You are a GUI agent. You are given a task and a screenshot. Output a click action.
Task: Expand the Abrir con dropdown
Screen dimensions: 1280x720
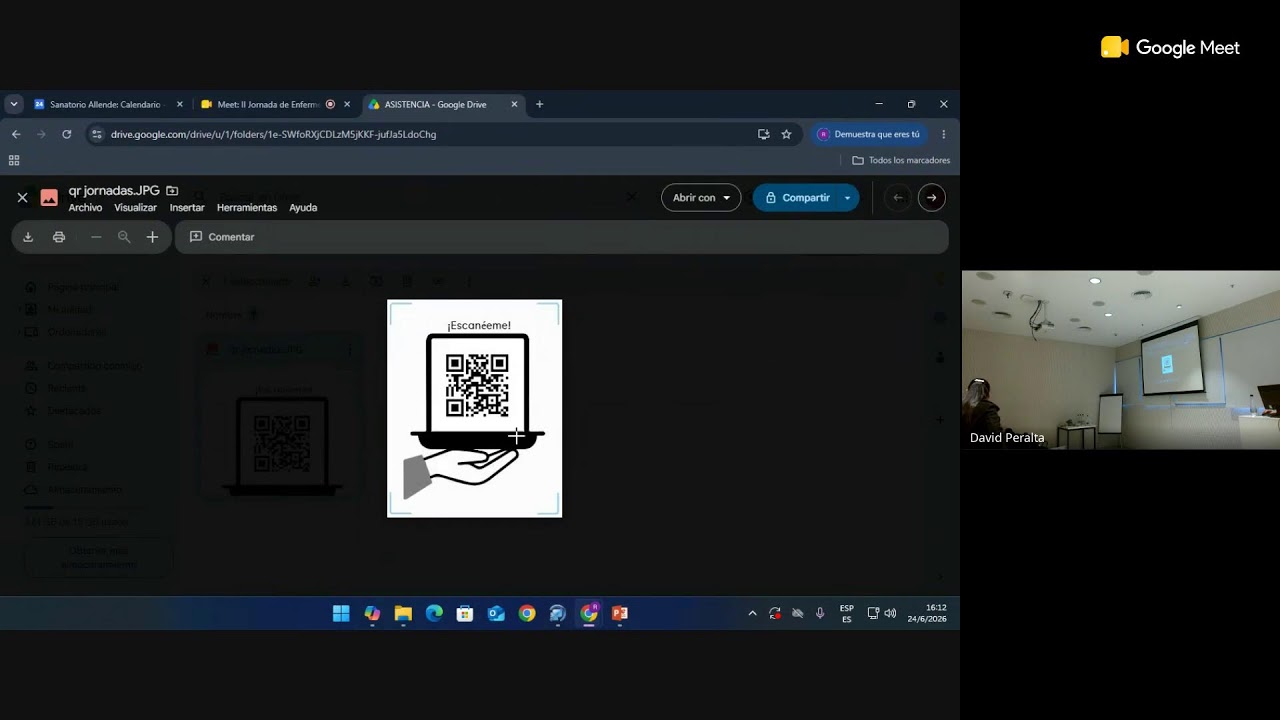click(701, 198)
